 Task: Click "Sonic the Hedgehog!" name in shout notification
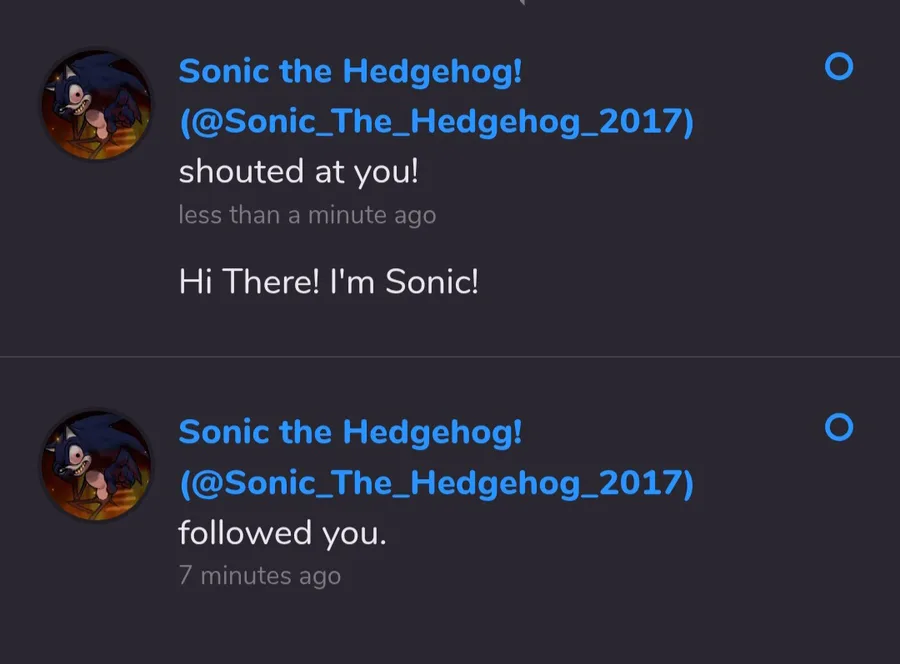(350, 72)
